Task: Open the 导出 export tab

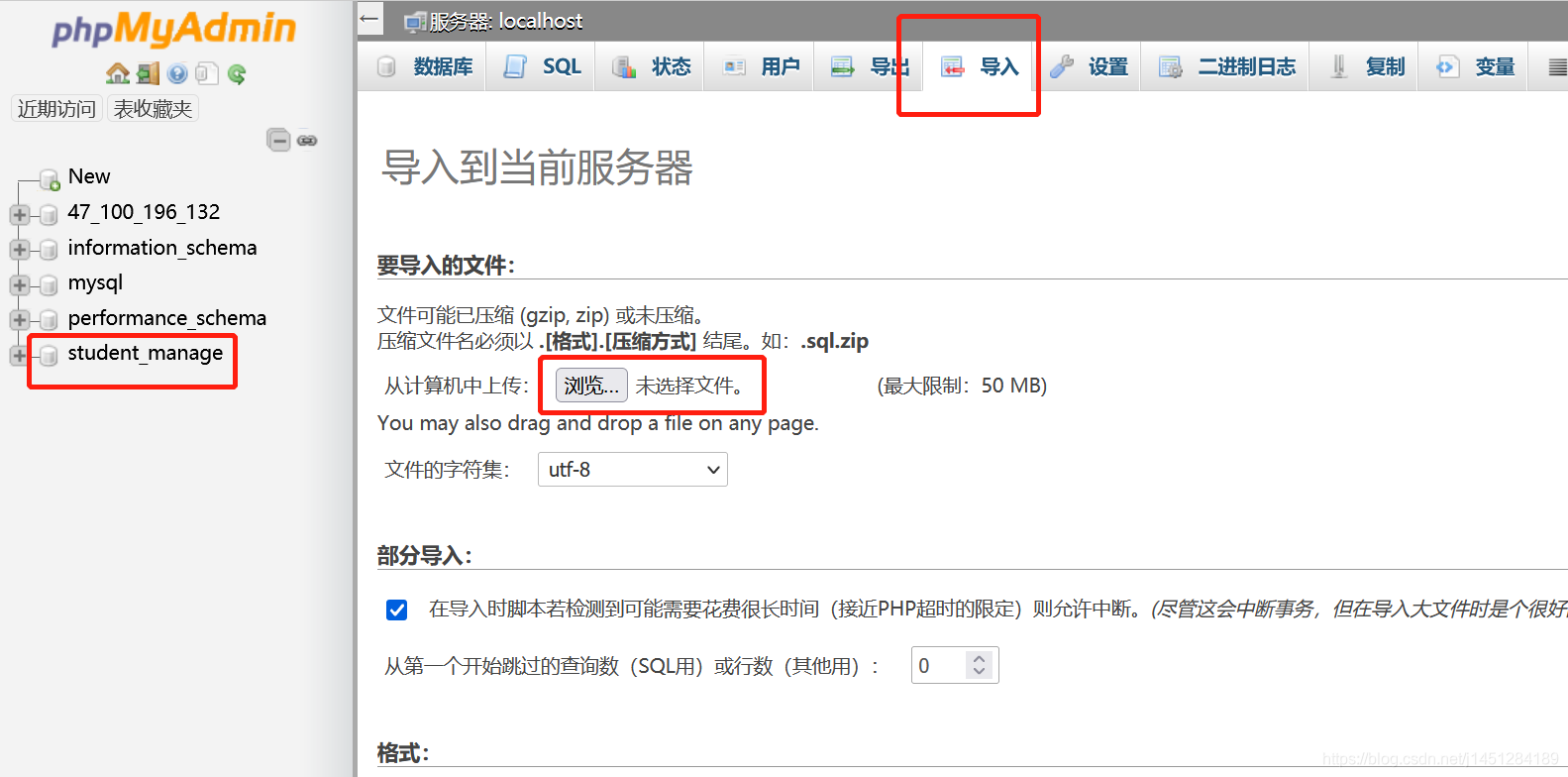Action: [869, 66]
